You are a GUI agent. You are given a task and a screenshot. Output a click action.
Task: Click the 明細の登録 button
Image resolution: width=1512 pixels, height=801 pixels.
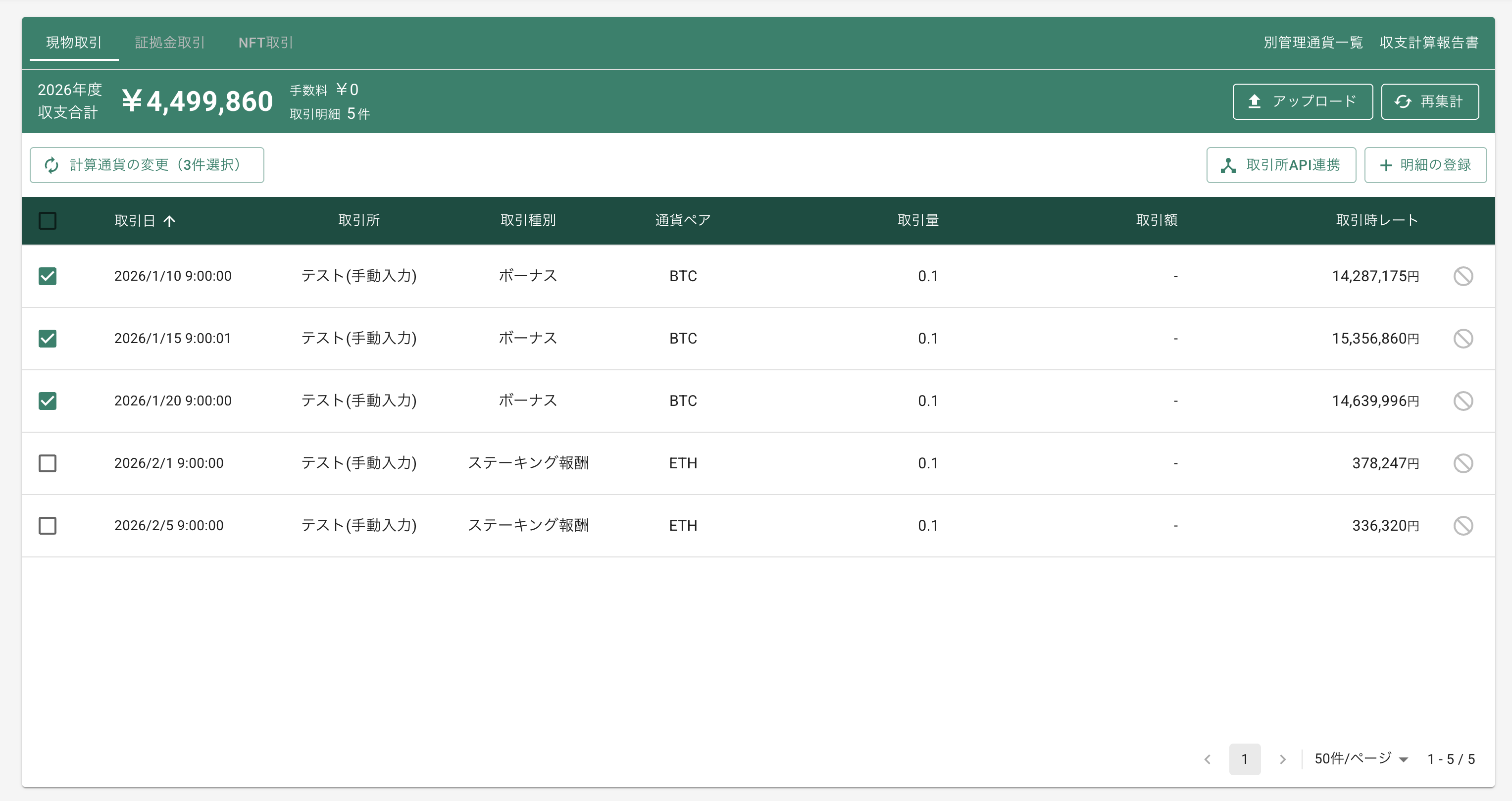(x=1425, y=165)
